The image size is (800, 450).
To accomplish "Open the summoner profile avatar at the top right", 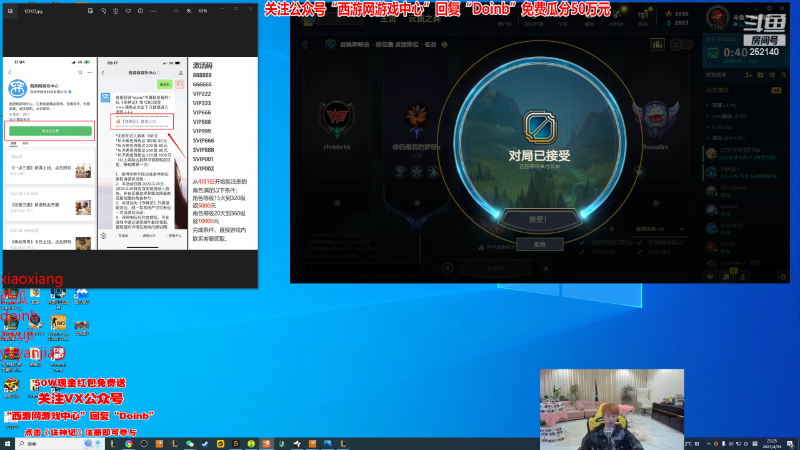I will click(717, 17).
